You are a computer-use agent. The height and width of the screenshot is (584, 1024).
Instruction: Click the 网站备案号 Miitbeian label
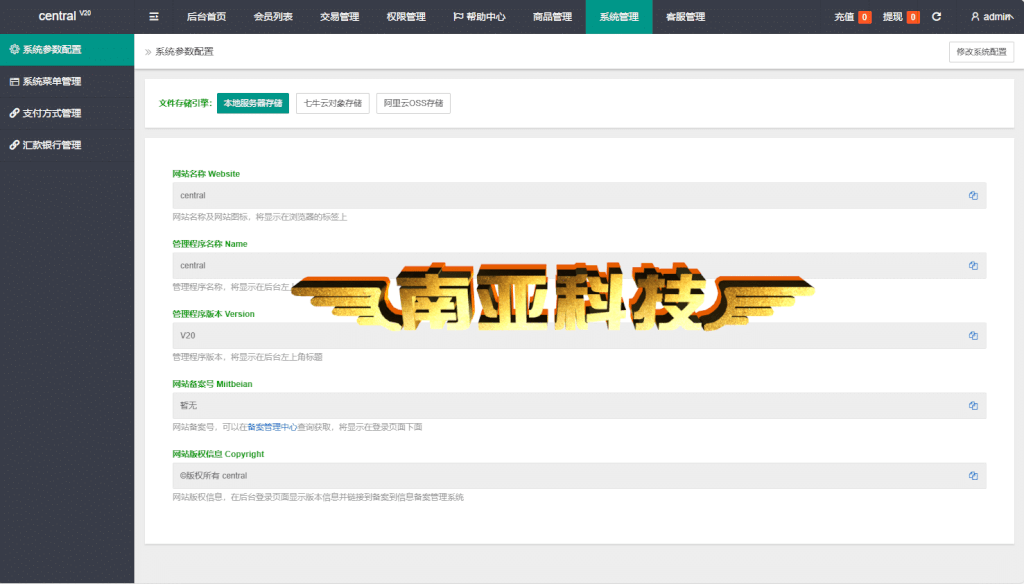click(212, 384)
